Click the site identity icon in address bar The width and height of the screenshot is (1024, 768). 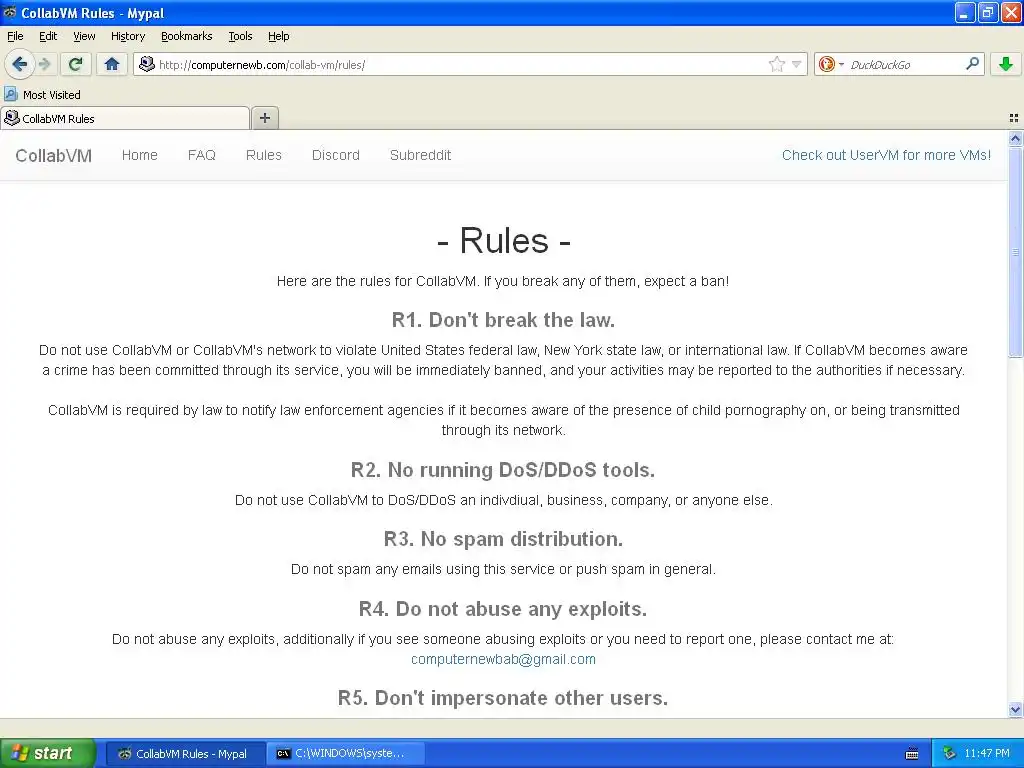147,64
